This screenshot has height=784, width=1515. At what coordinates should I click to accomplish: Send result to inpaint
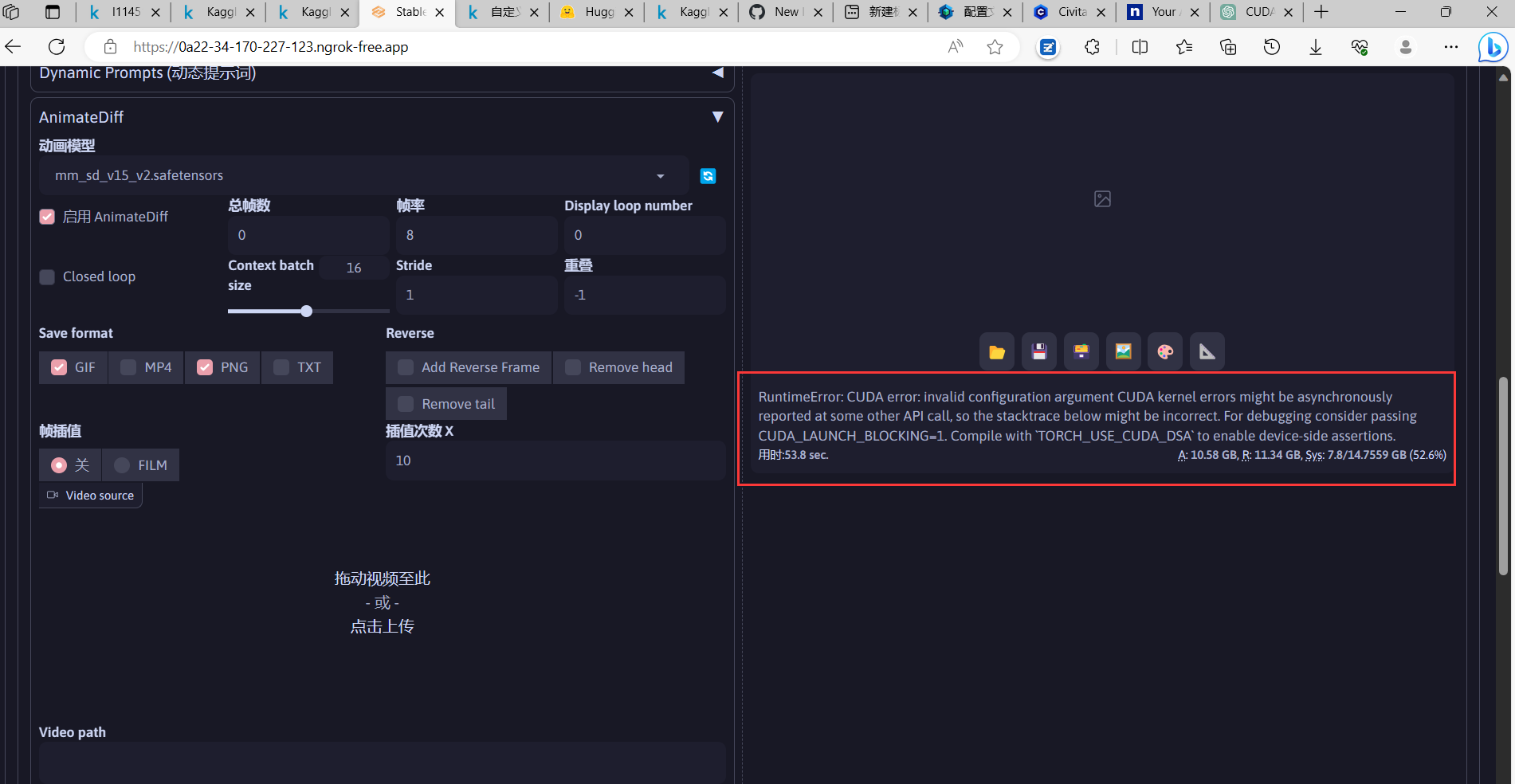coord(1164,351)
